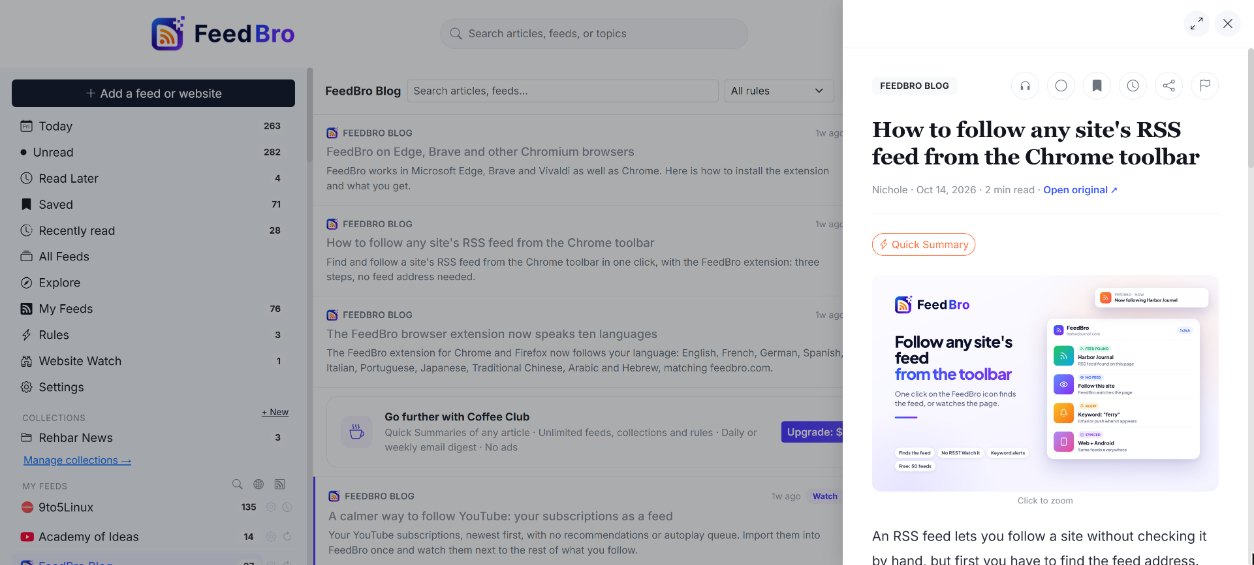The height and width of the screenshot is (565, 1254).
Task: Click the FeedBro logo icon
Action: point(168,33)
